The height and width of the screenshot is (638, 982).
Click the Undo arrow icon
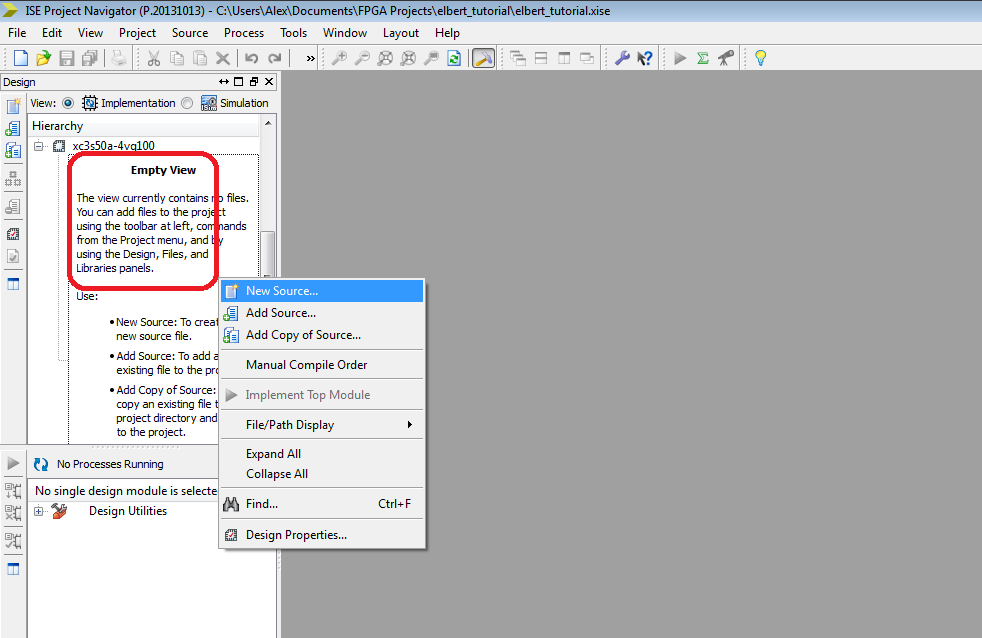[x=252, y=58]
